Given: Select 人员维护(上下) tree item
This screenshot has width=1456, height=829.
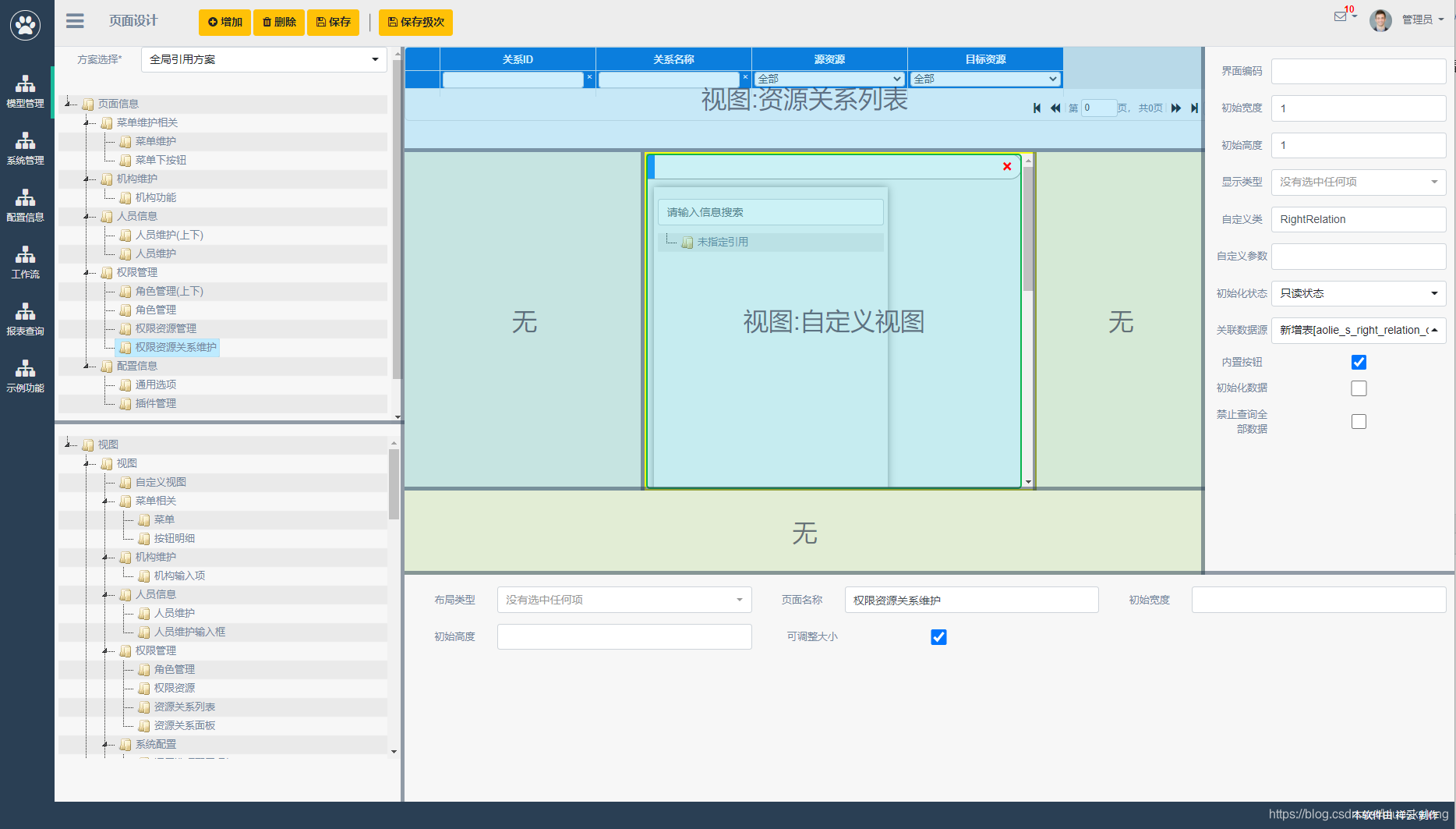Looking at the screenshot, I should coord(169,235).
